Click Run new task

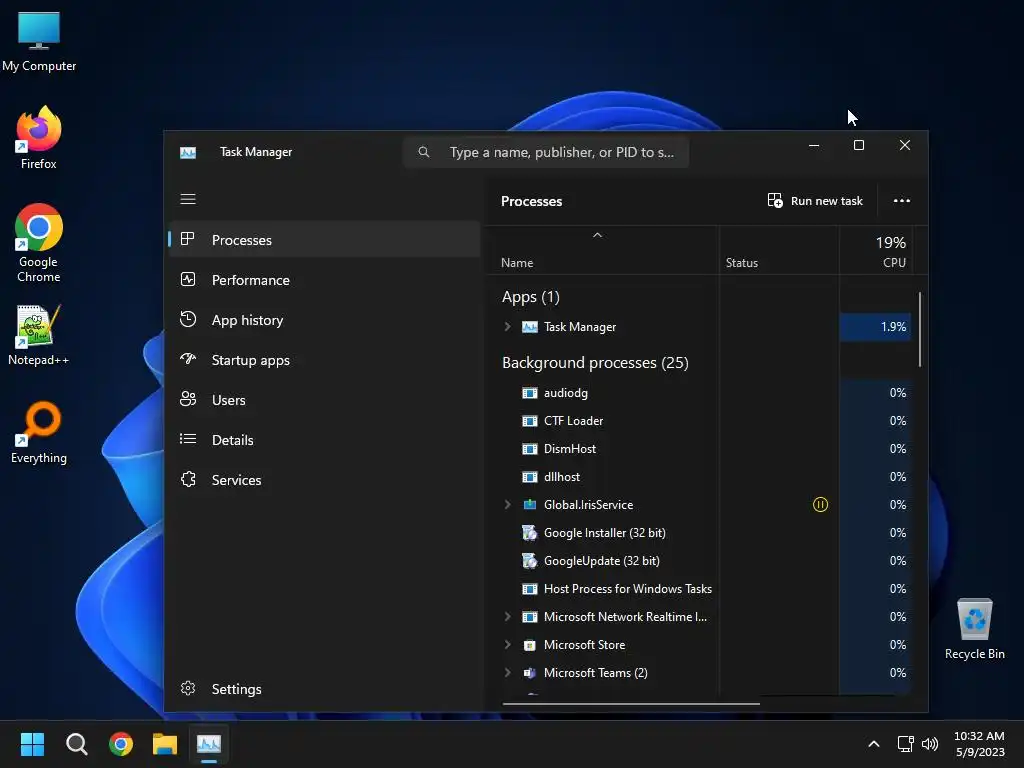(x=815, y=200)
